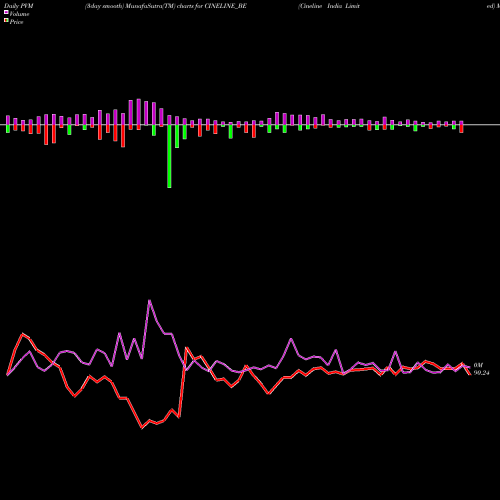Screen dimensions: 500x500
Task: Click the Price legend color swatch
Action: pos(6,21)
